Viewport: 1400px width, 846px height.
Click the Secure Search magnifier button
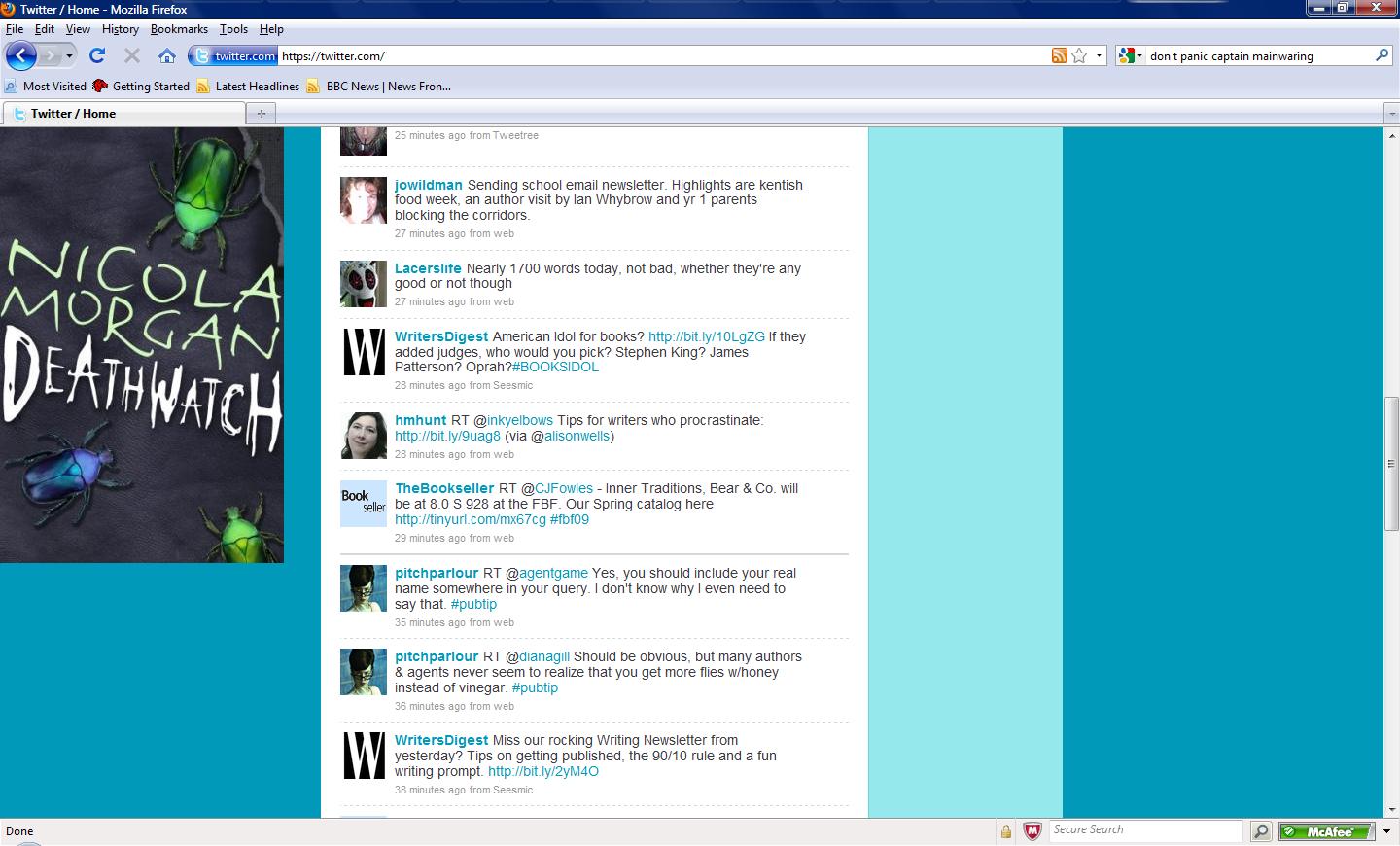click(x=1261, y=831)
